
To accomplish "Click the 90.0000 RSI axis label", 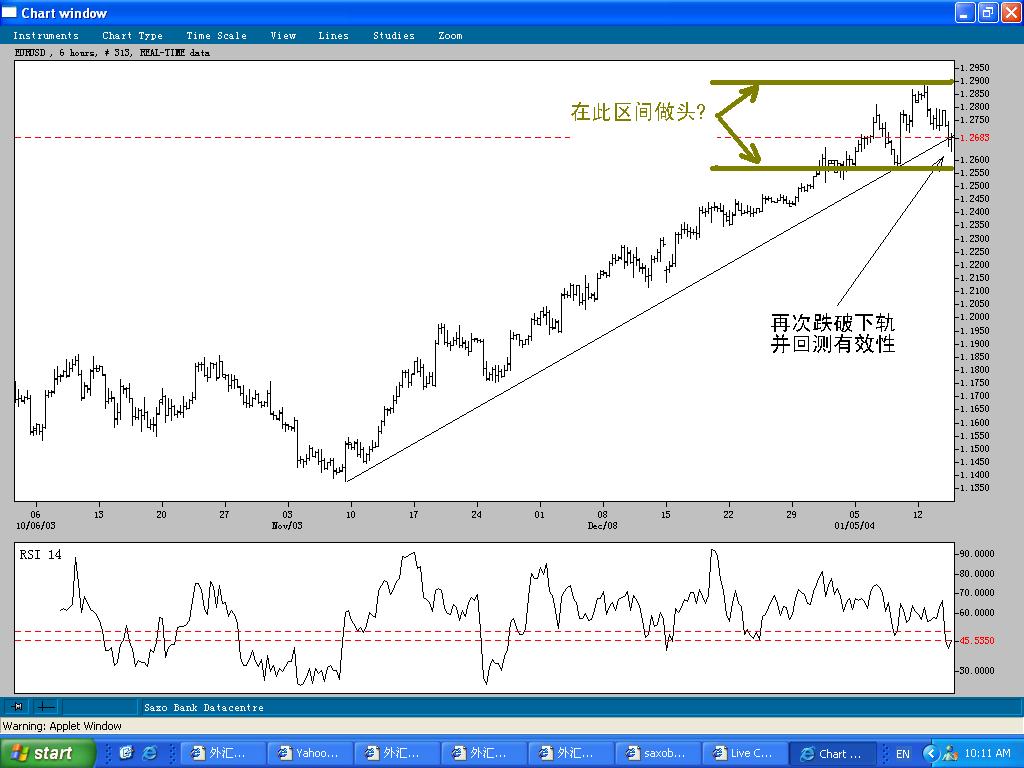I will 977,553.
